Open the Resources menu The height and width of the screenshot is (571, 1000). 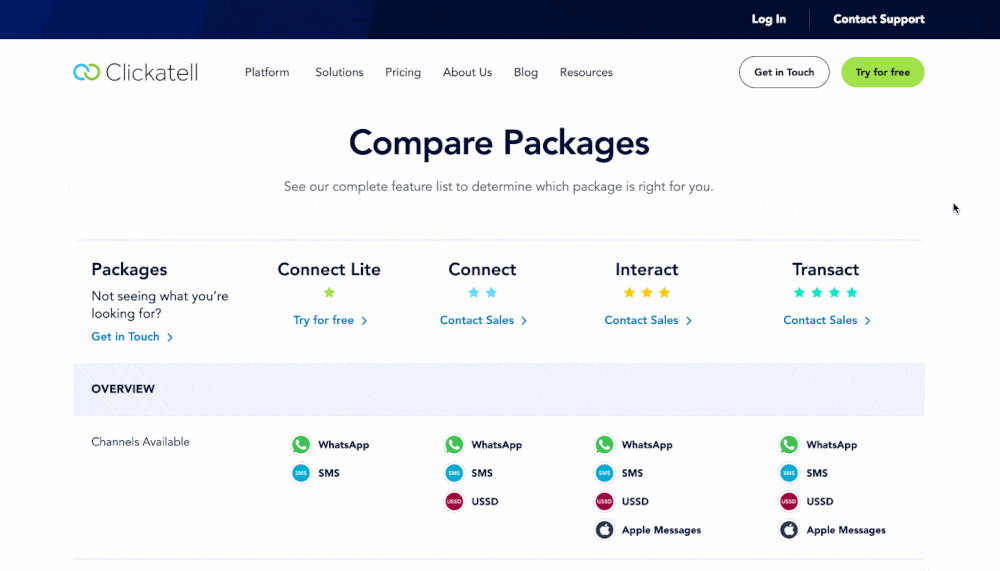click(x=586, y=72)
